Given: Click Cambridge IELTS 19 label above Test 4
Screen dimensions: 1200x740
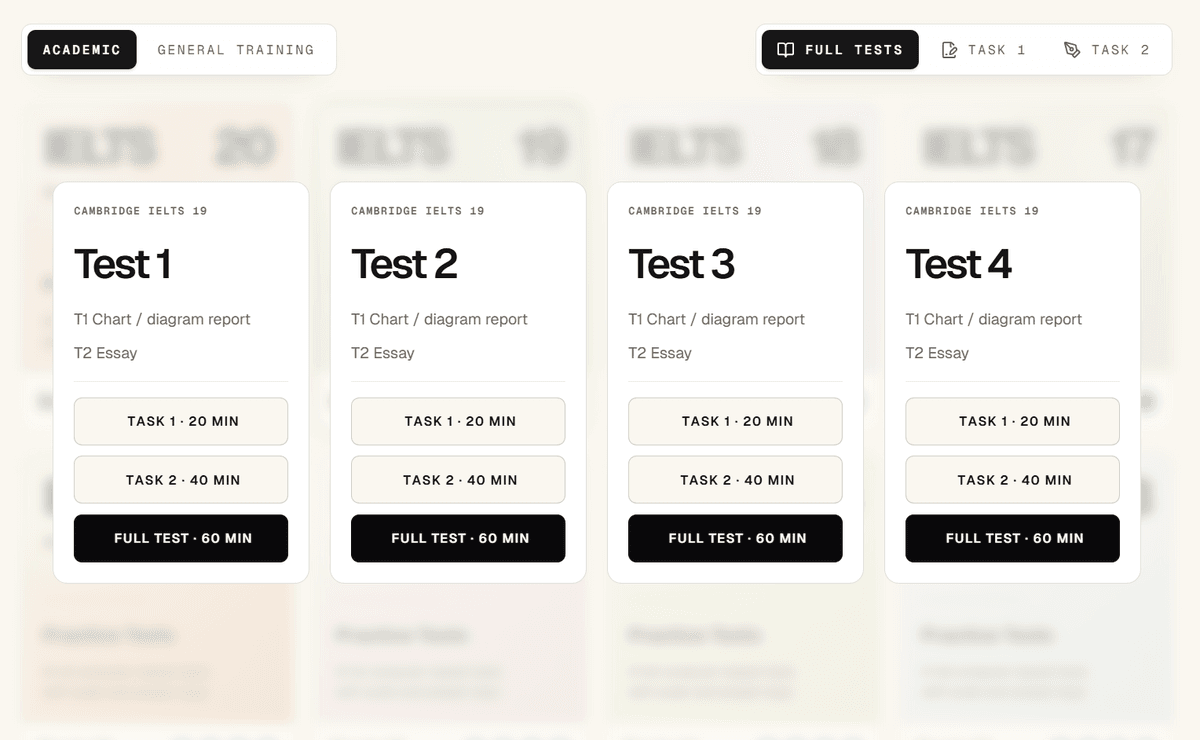Looking at the screenshot, I should [972, 211].
